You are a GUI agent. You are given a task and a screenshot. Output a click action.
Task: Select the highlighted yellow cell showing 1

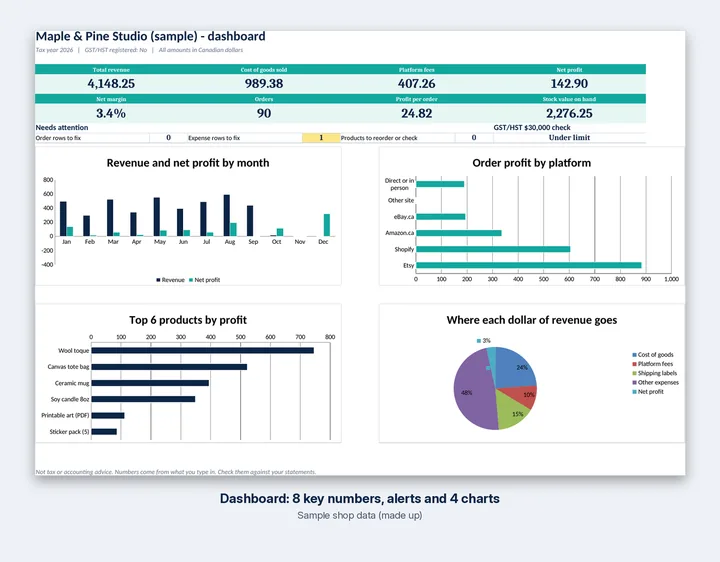click(x=321, y=138)
